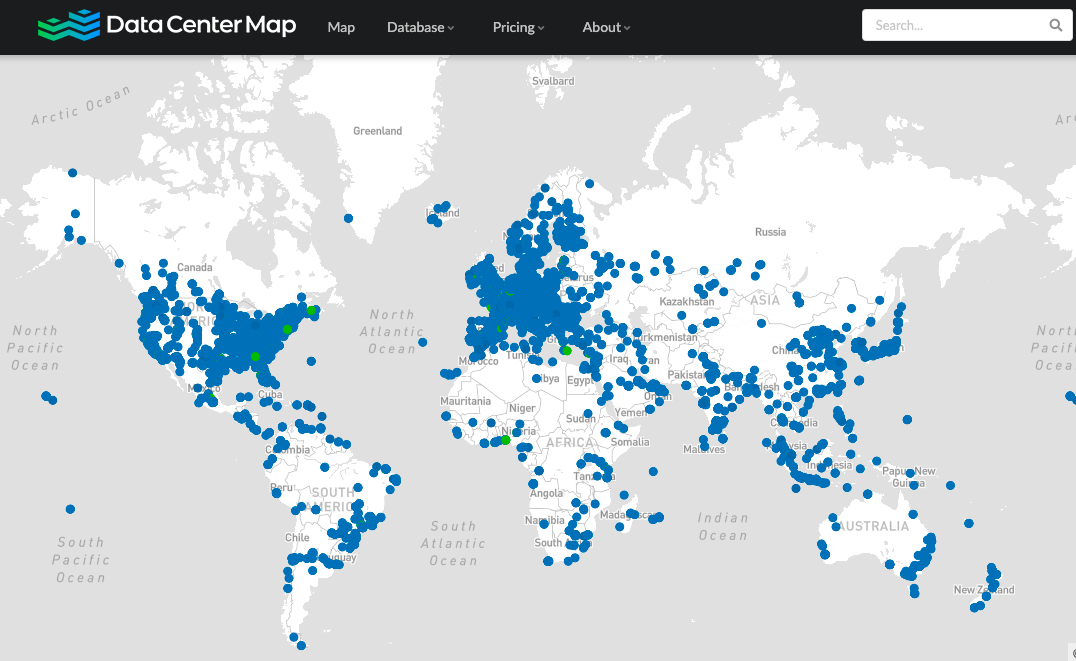Expand the About dropdown menu
Viewport: 1076px width, 661px height.
click(x=606, y=27)
